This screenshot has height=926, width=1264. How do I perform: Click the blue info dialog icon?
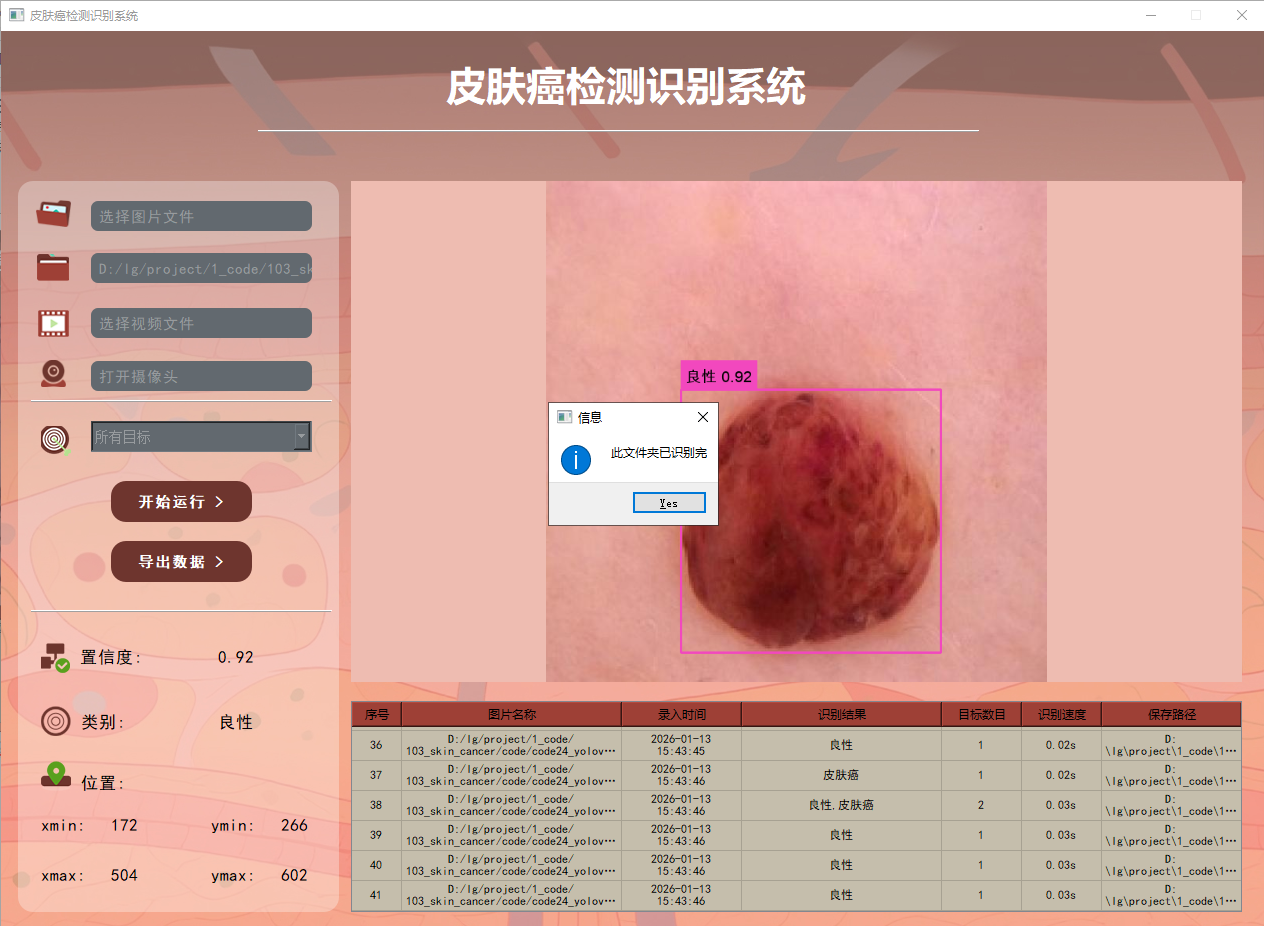576,460
